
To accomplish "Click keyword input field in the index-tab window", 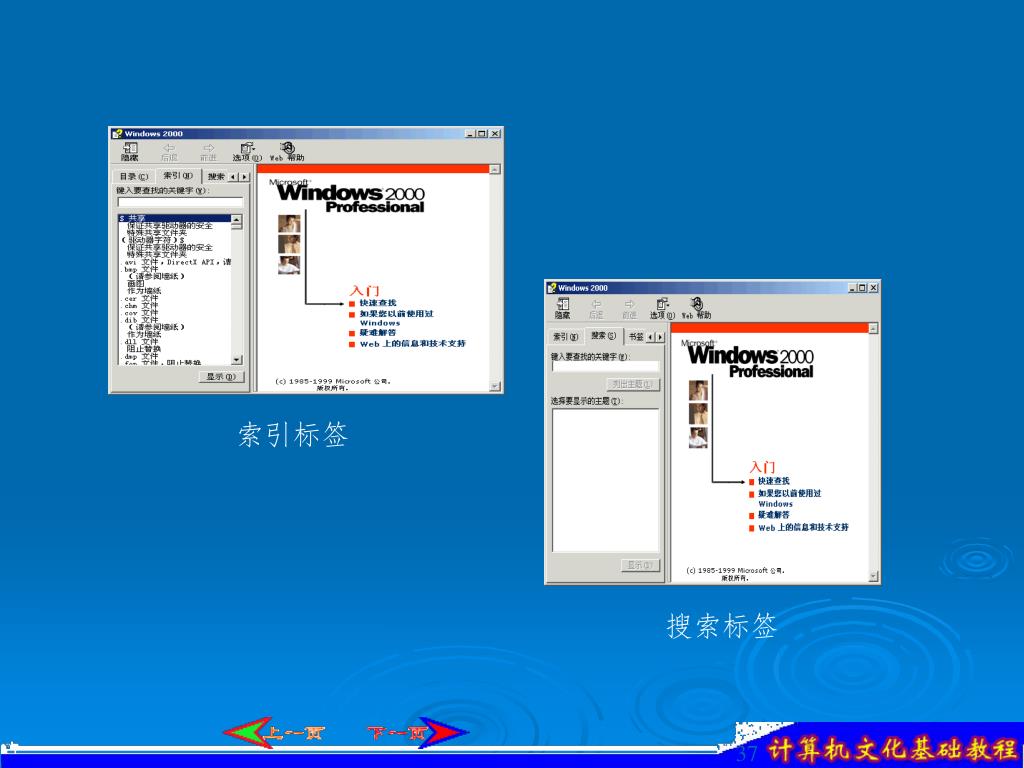I will (x=180, y=202).
